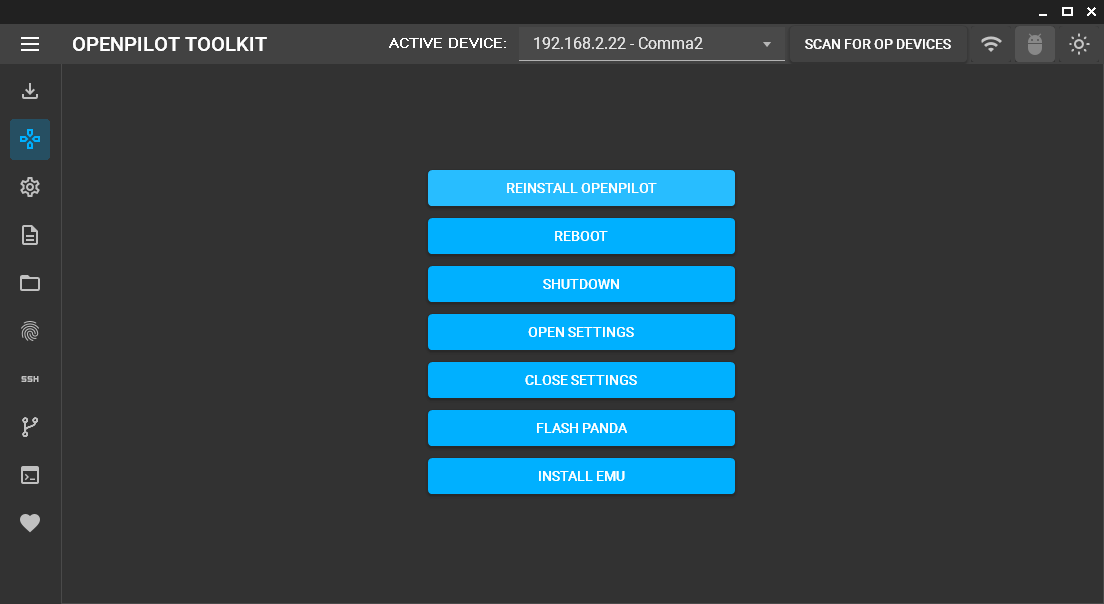The height and width of the screenshot is (604, 1104).
Task: Minimize the application window
Action: tap(1043, 12)
